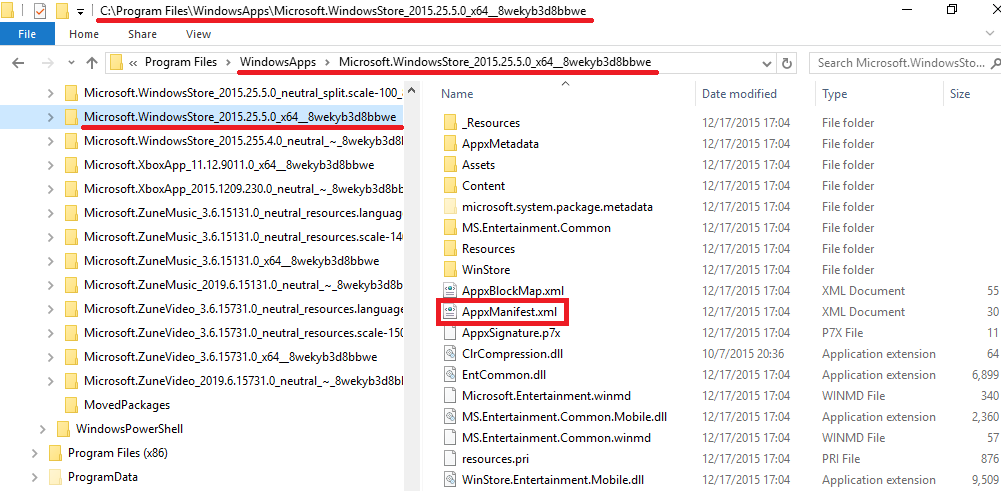The image size is (1001, 491).
Task: Open the Share ribbon tab
Action: (x=142, y=34)
